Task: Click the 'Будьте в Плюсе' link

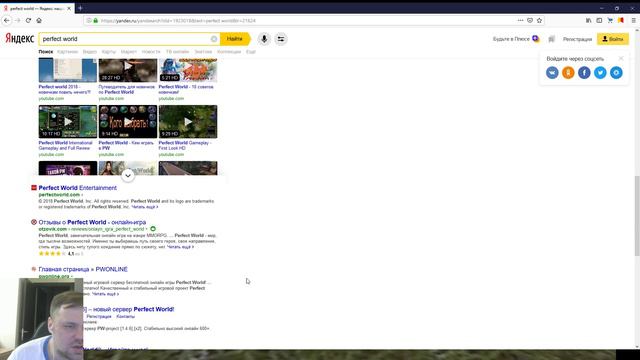Action: 511,39
